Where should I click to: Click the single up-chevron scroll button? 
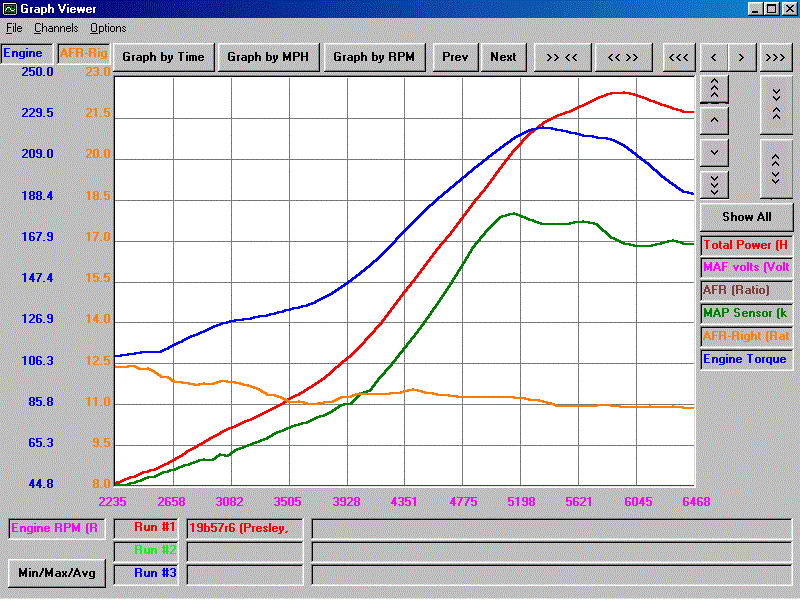tap(714, 120)
